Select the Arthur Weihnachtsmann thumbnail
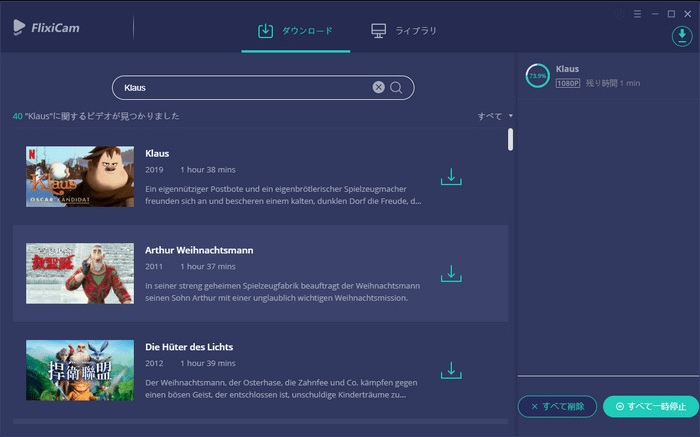This screenshot has width=700, height=437. (x=79, y=273)
